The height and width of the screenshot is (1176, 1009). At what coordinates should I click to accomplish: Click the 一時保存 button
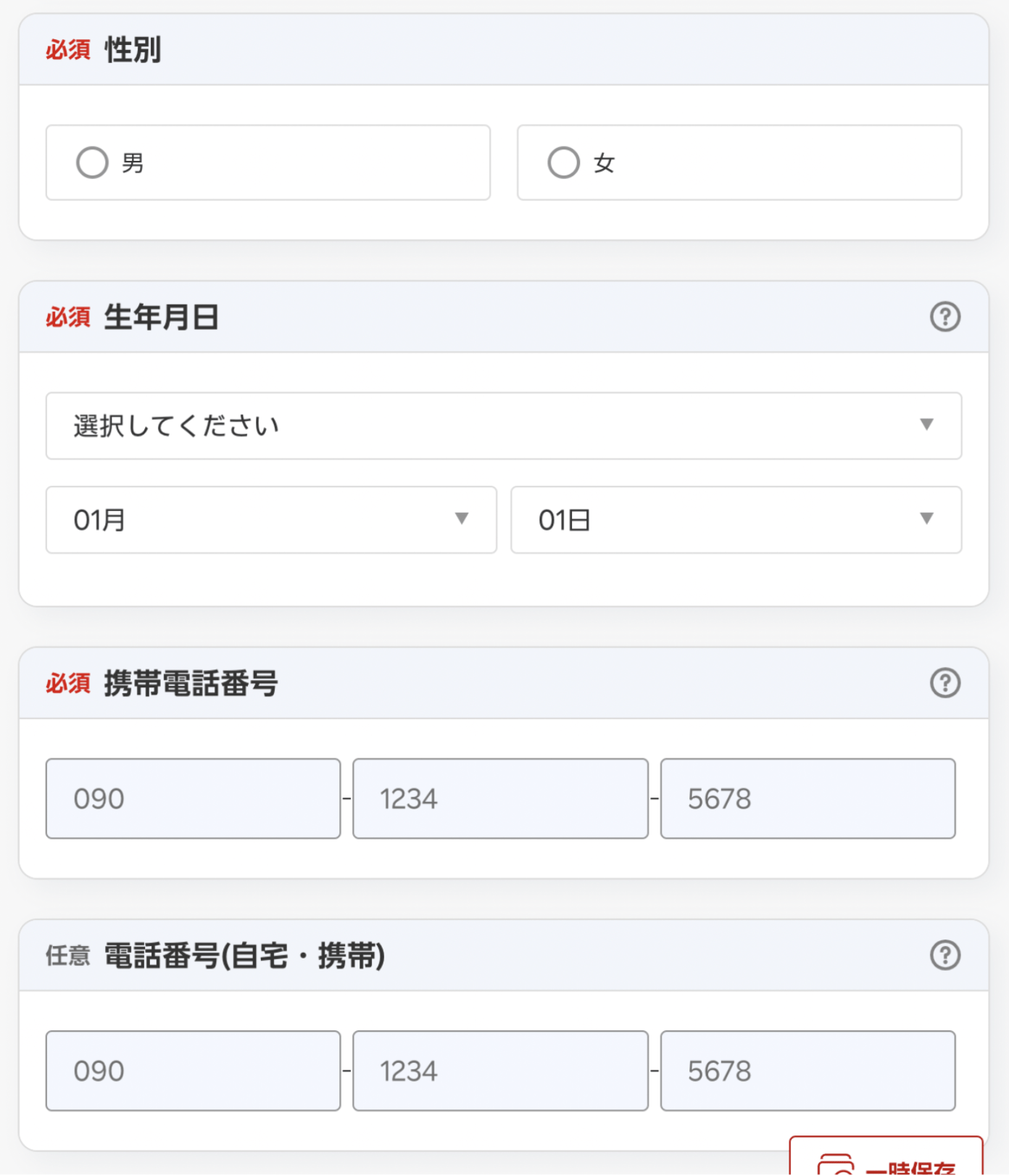(x=886, y=1156)
